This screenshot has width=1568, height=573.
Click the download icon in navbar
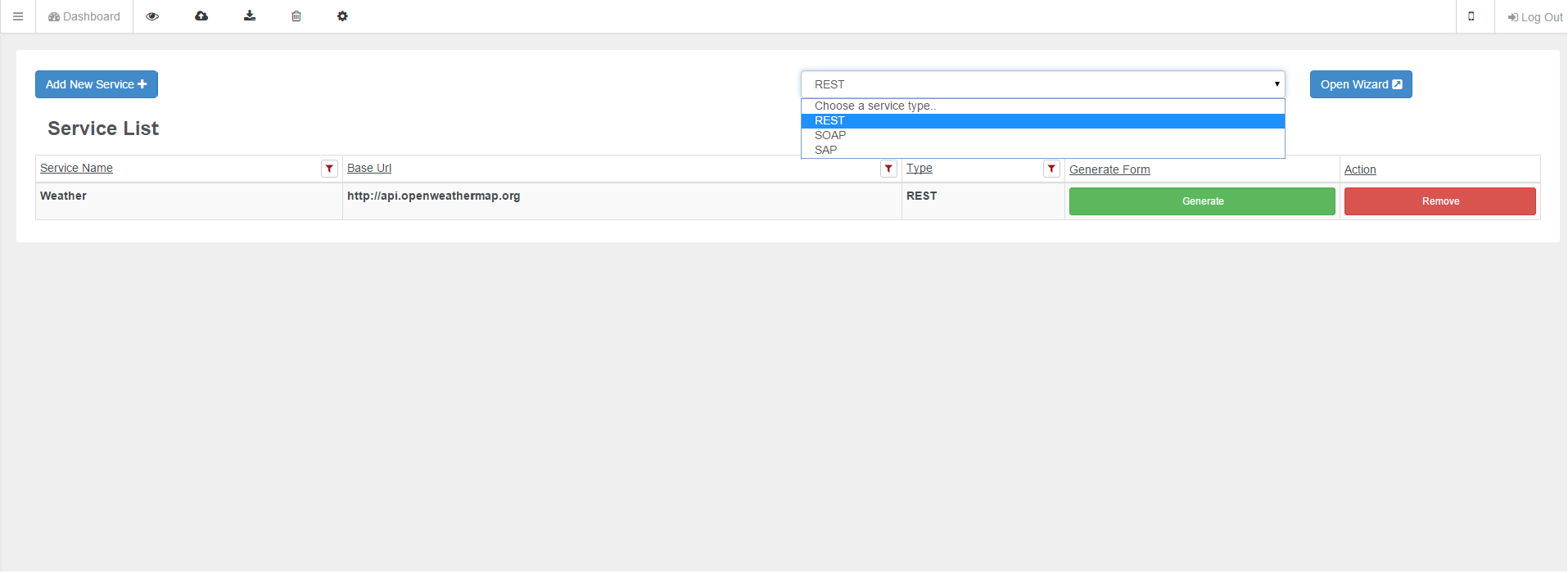coord(250,16)
